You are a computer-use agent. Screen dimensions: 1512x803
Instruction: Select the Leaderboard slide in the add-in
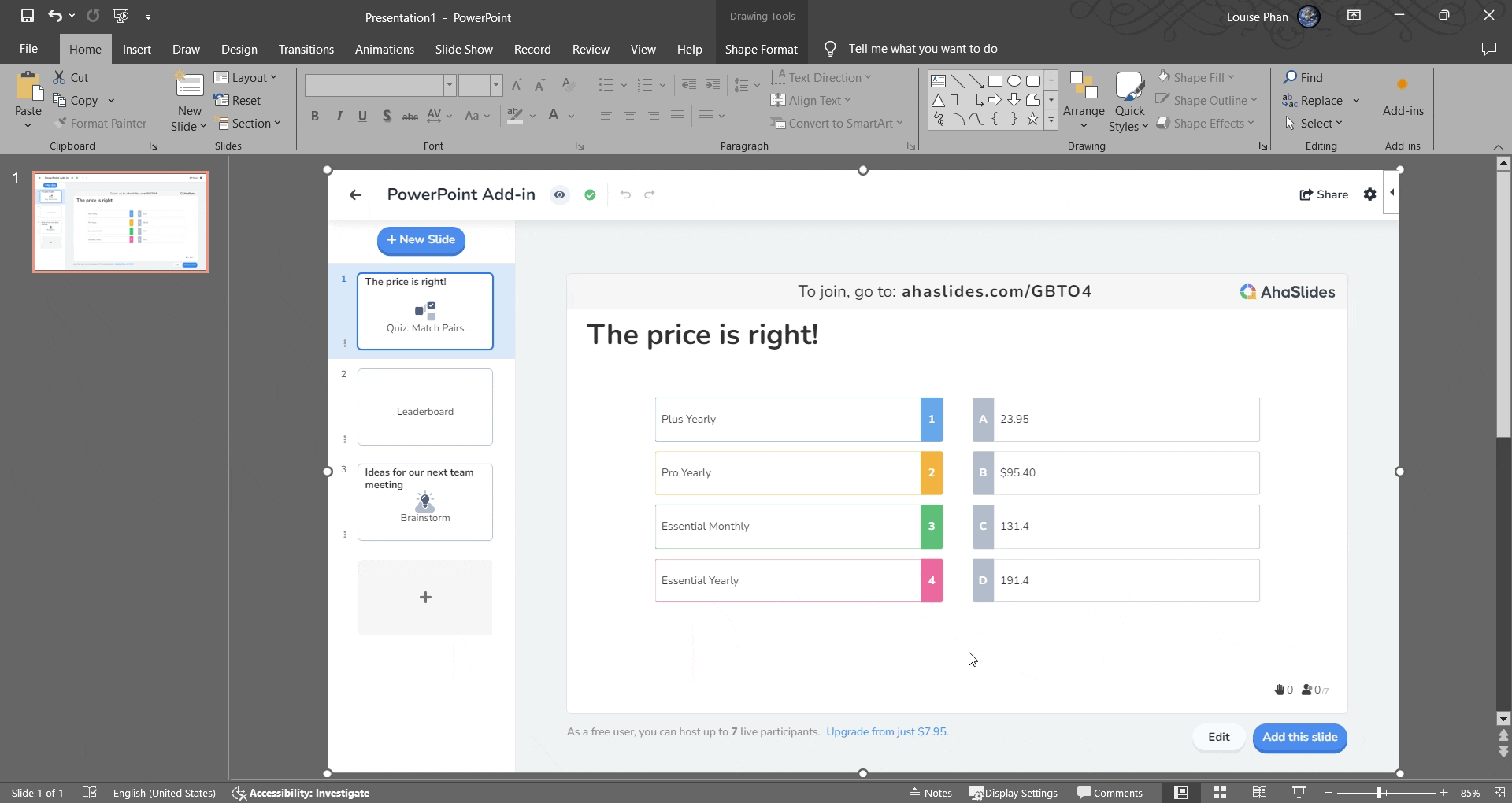[424, 407]
